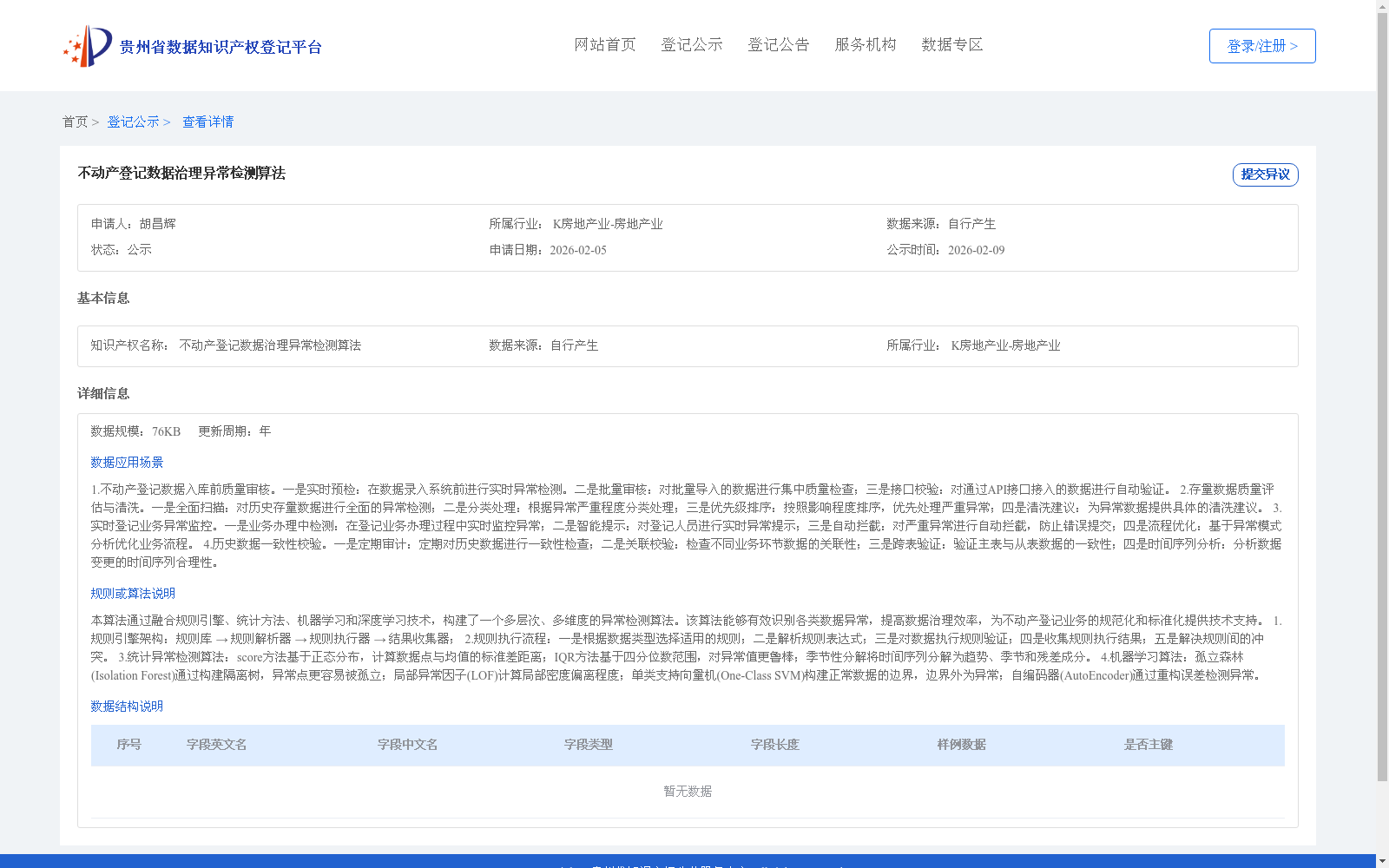Click the vertical scrollbar thumb
Viewport: 1389px width, 868px height.
click(x=1383, y=398)
